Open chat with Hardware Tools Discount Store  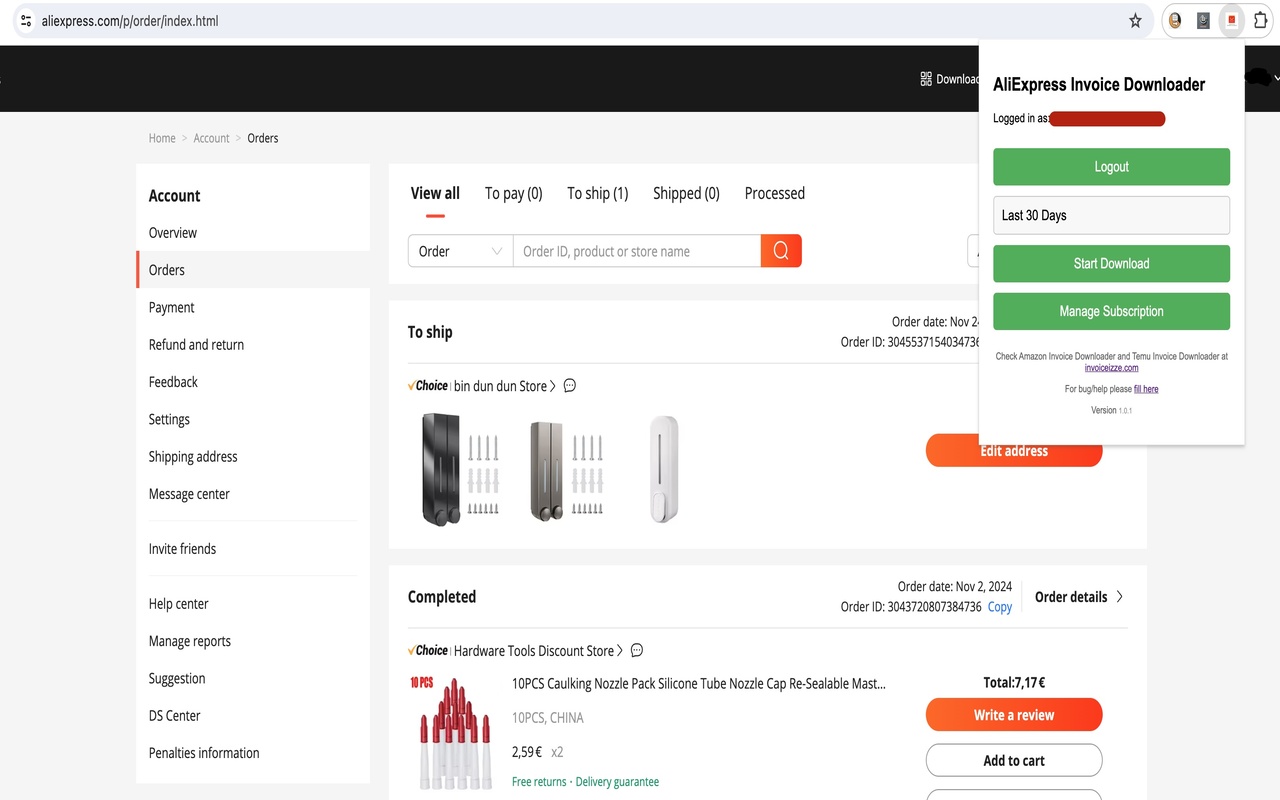point(637,651)
